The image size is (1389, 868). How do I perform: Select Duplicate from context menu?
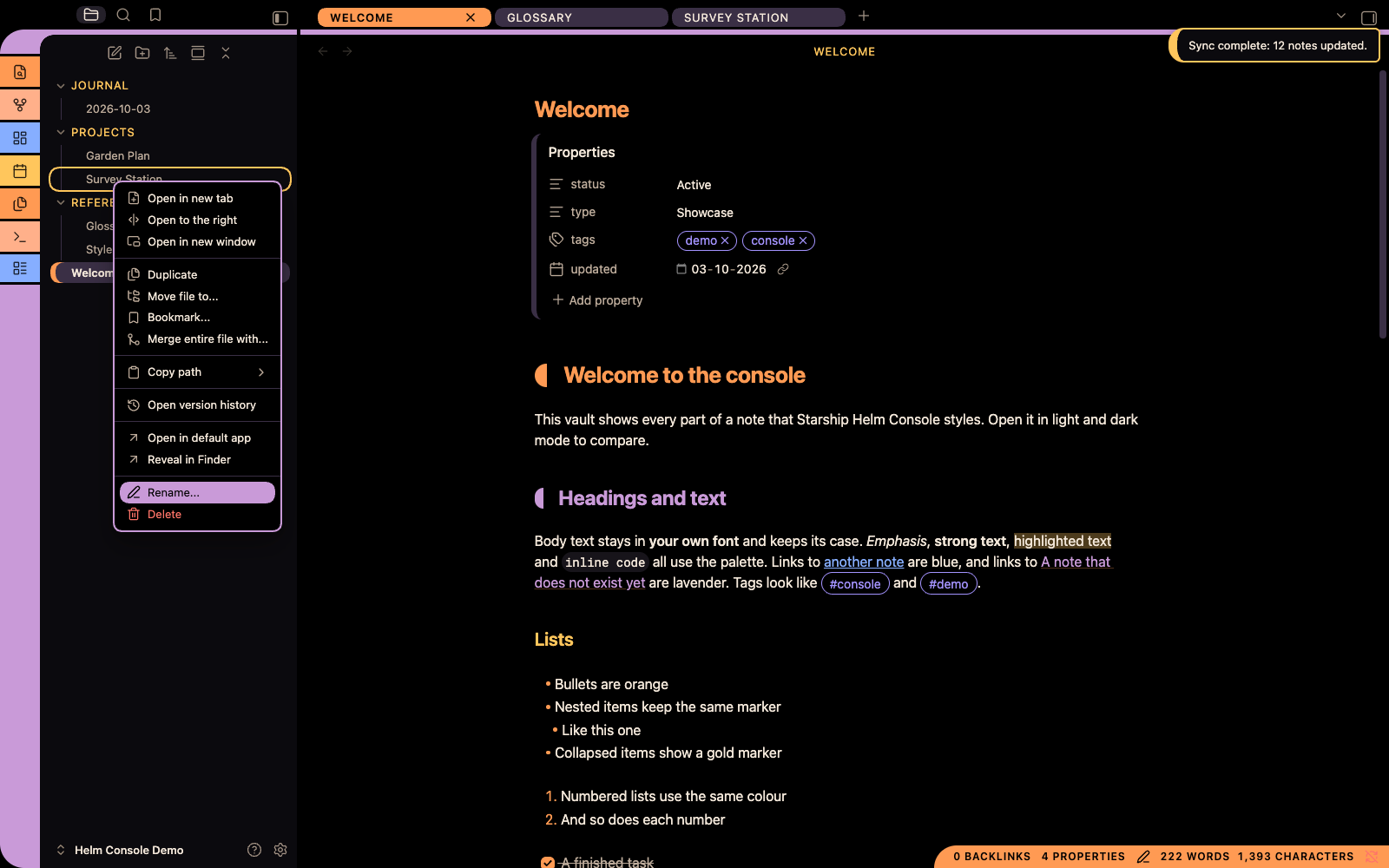198,274
